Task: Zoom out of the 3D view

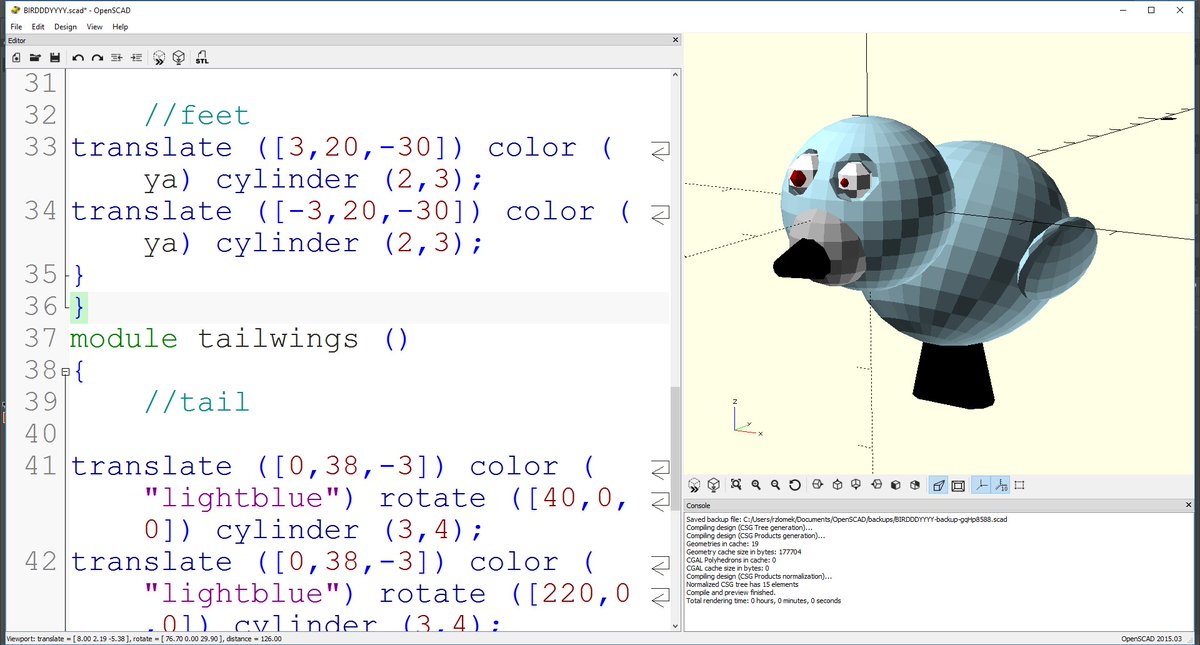Action: click(775, 485)
